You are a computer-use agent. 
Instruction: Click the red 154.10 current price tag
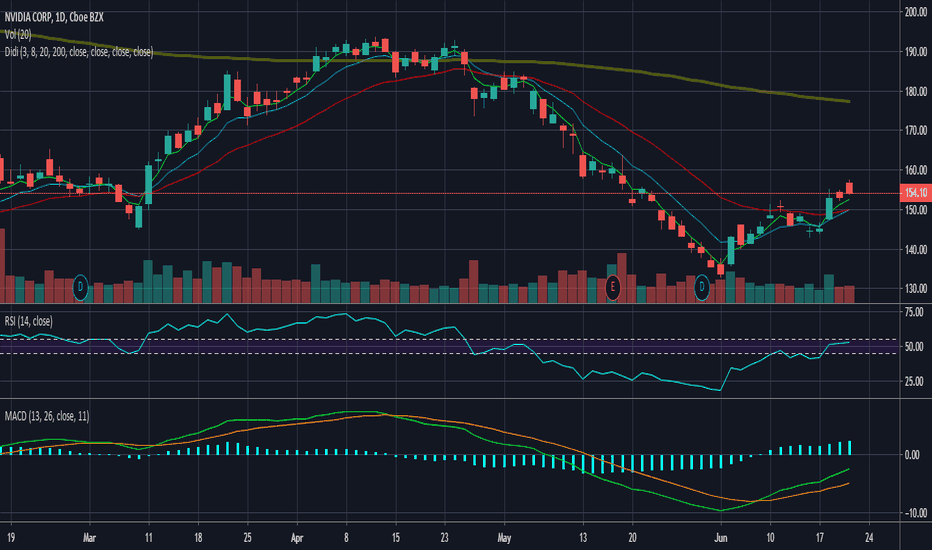(916, 193)
